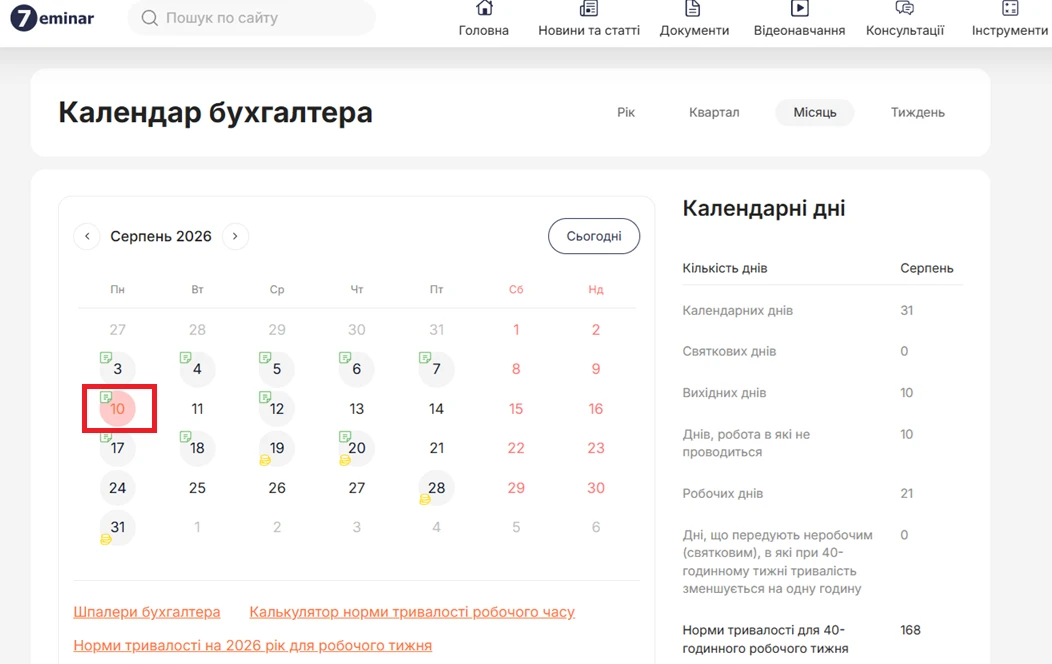Click the report note icon on August 12
The image size is (1052, 664).
[x=265, y=398]
